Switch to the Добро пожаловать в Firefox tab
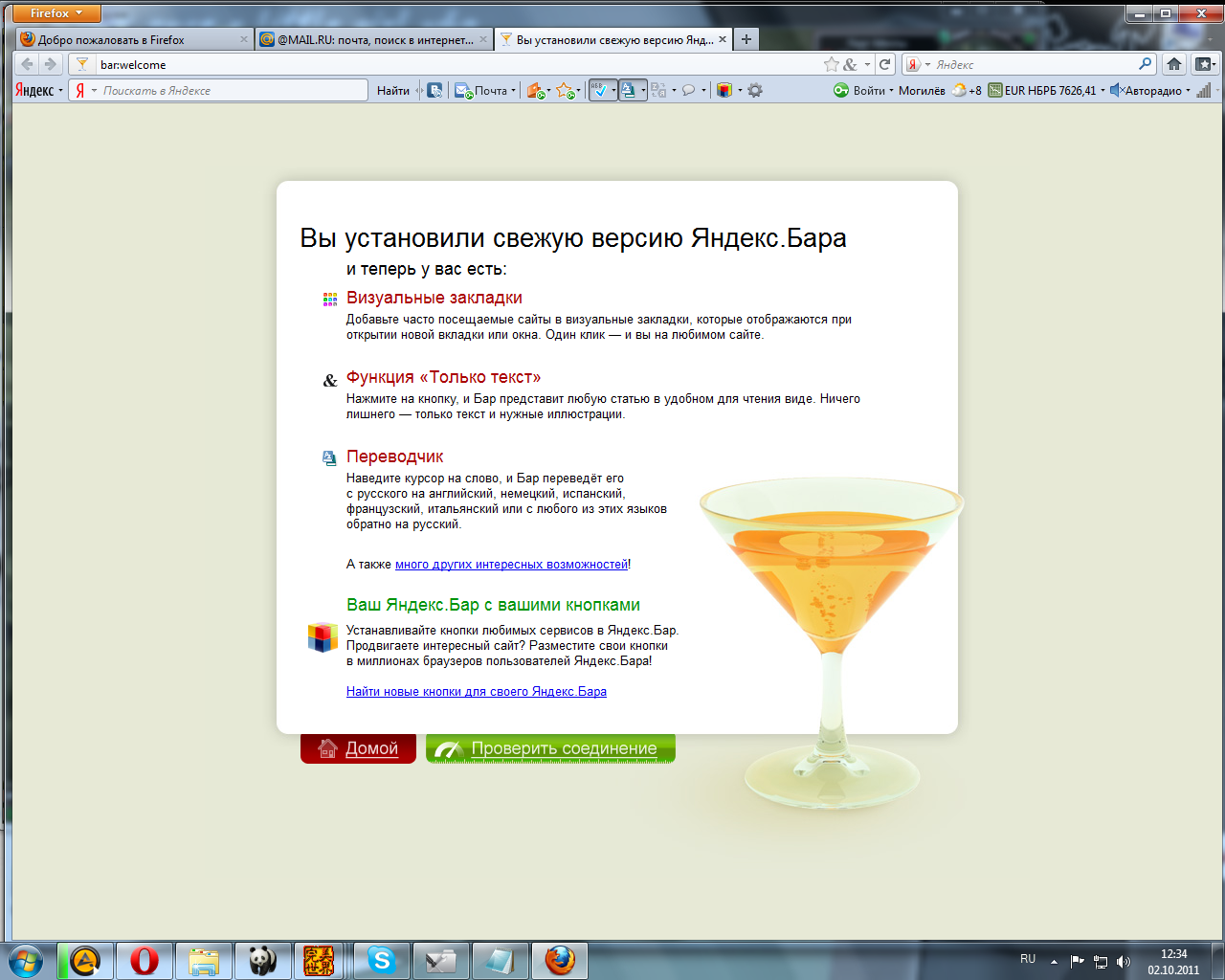 [x=134, y=39]
